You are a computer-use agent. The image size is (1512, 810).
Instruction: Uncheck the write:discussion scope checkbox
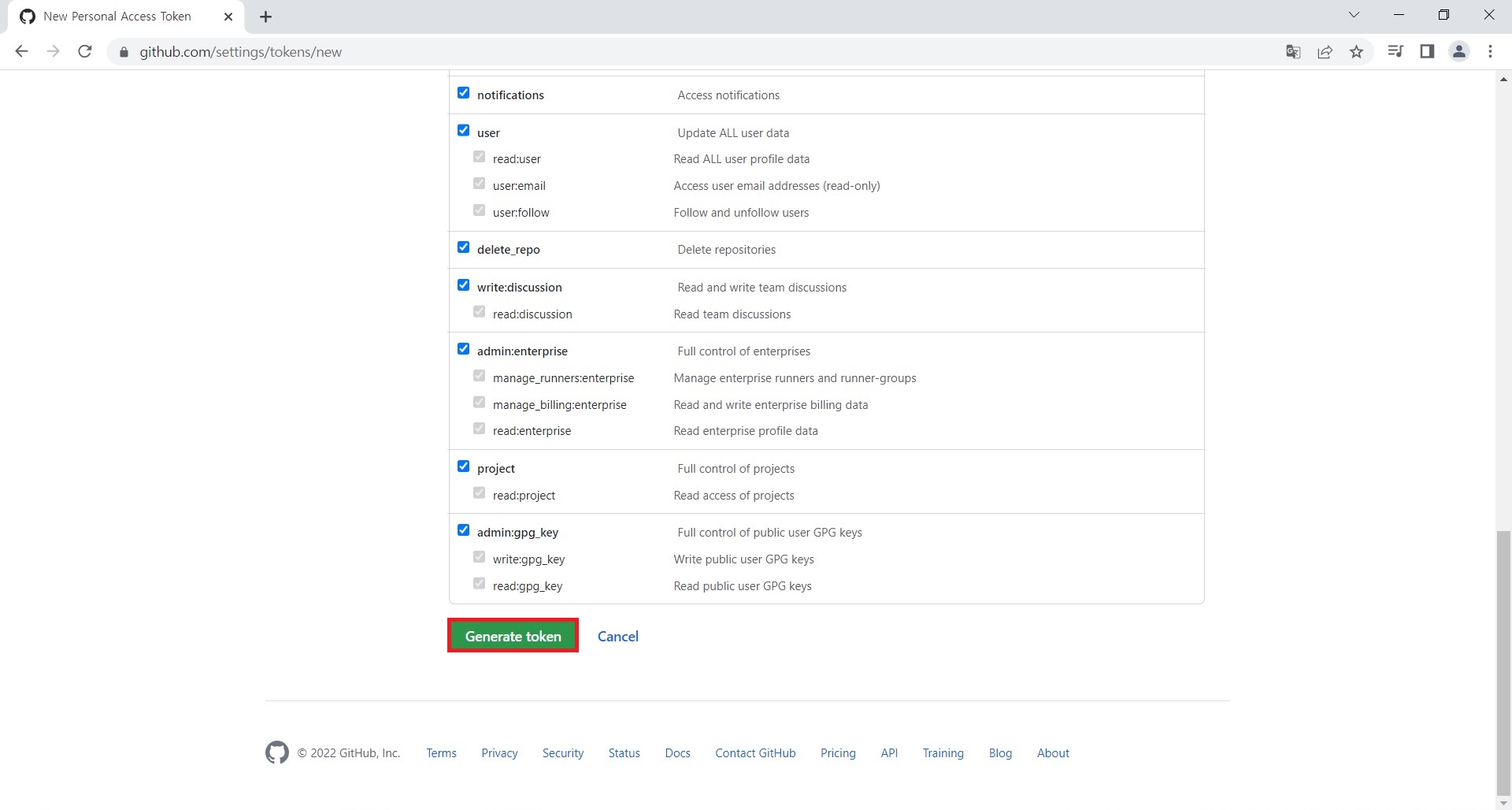[464, 285]
